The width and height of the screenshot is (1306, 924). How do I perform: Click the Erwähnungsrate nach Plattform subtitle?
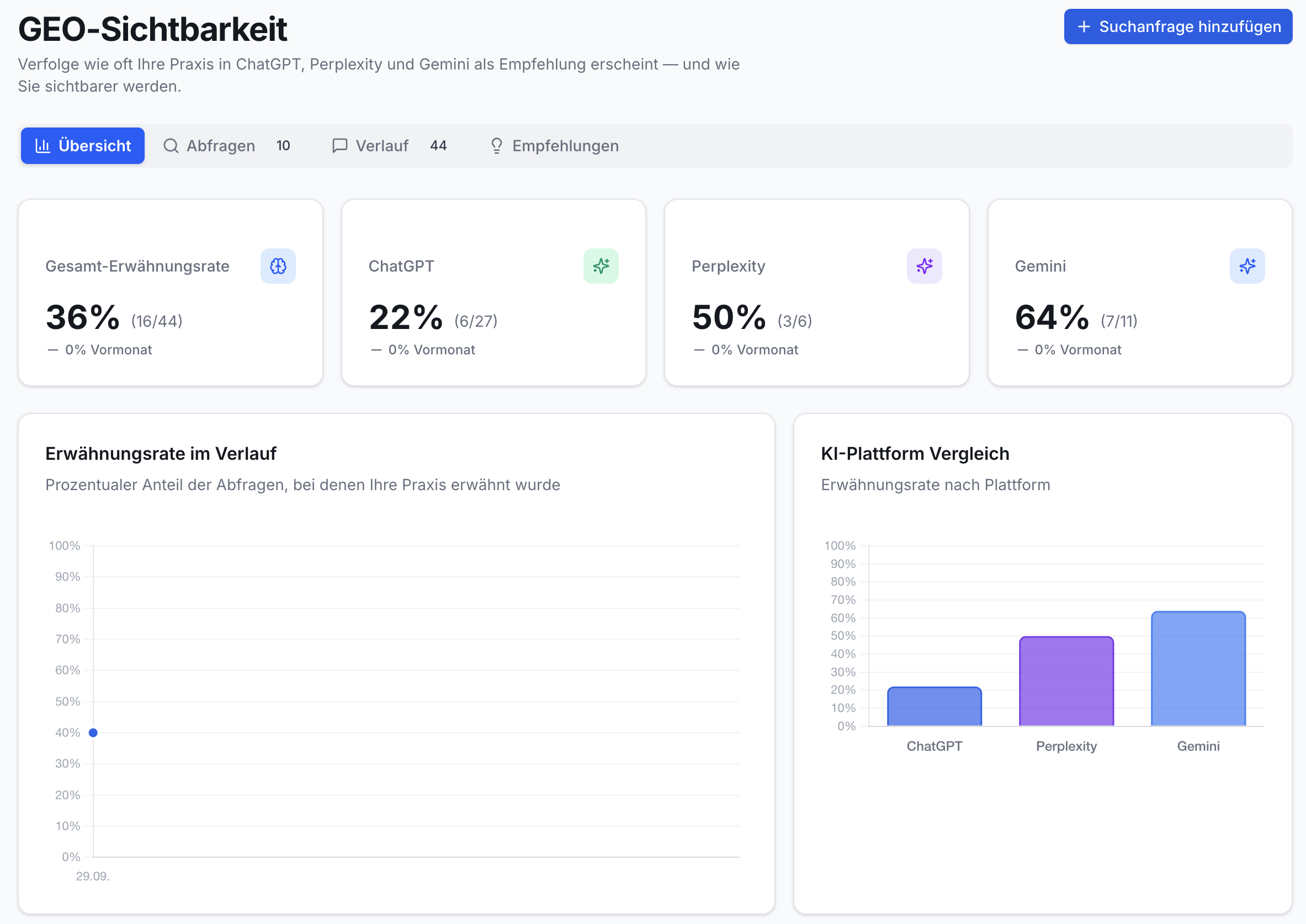tap(935, 485)
